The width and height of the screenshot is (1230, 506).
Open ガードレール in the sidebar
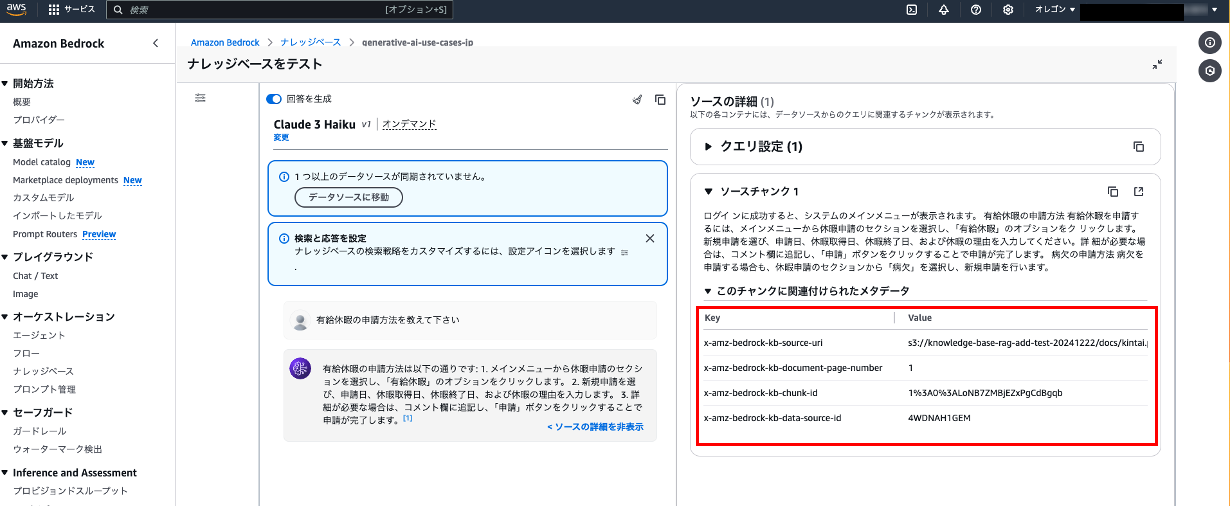pyautogui.click(x=39, y=431)
